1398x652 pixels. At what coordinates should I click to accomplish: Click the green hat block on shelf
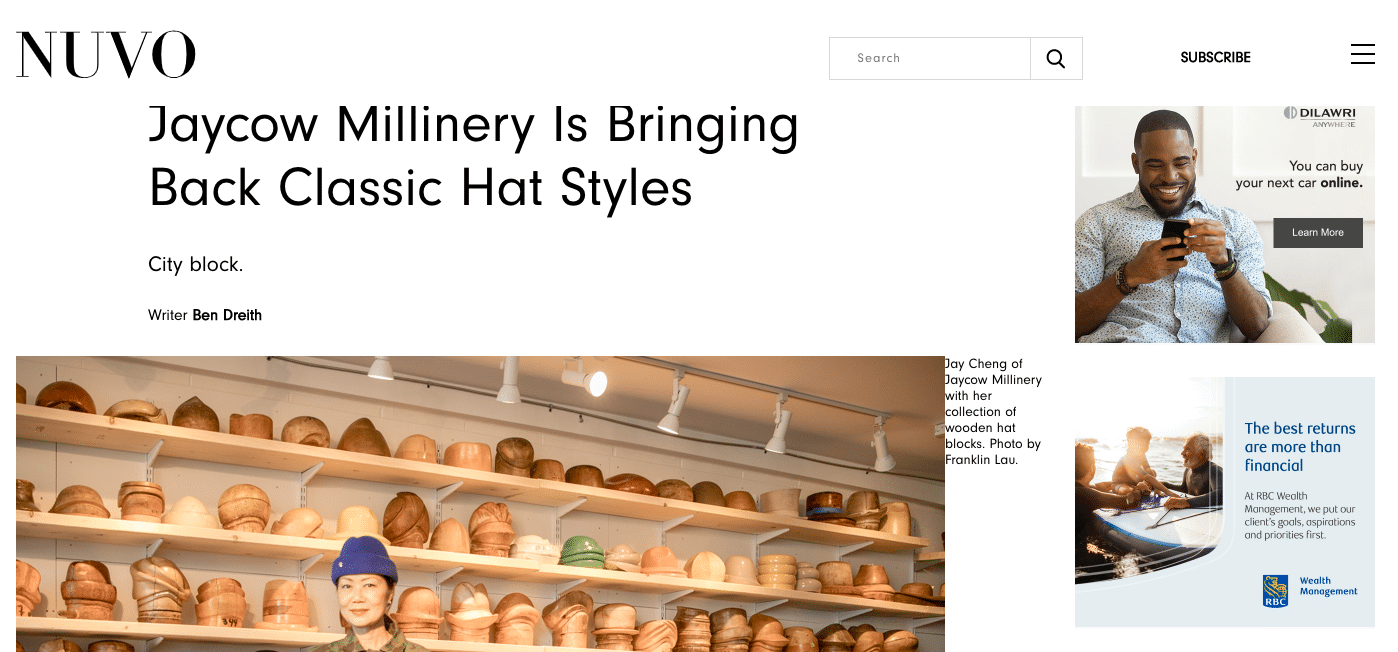[x=581, y=552]
